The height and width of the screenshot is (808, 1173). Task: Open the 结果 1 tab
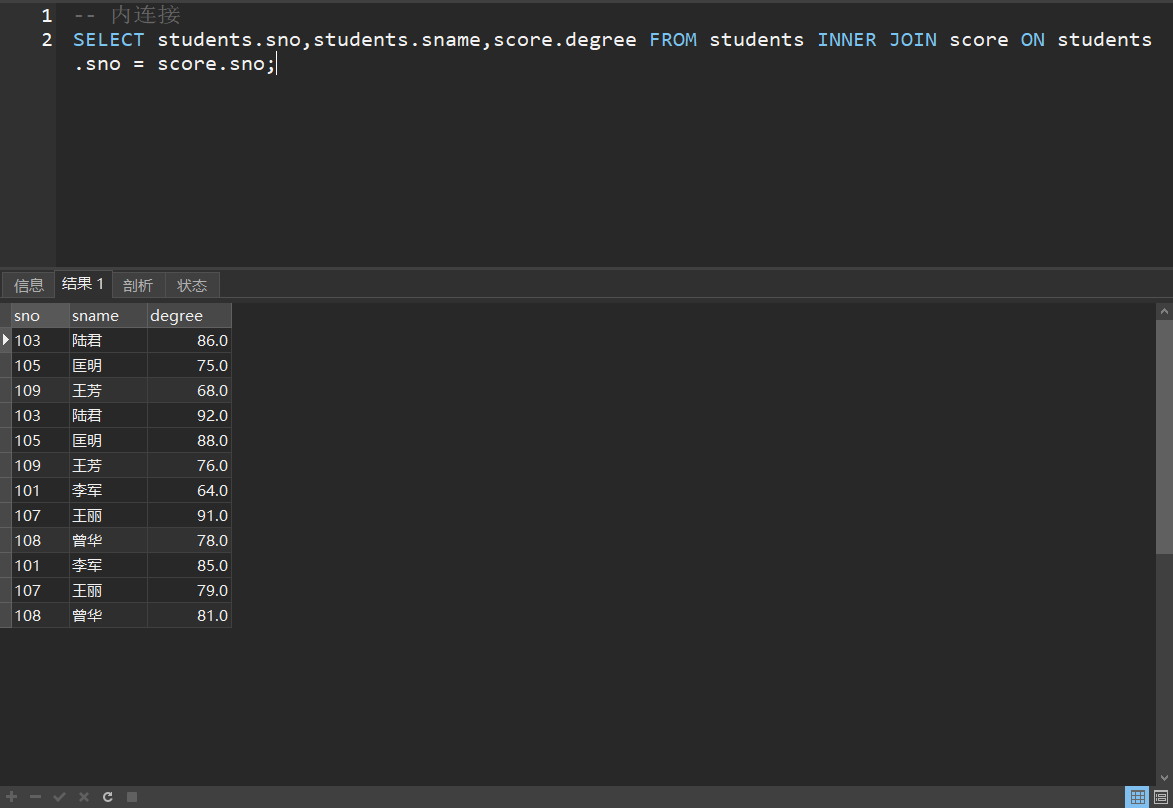click(x=82, y=284)
